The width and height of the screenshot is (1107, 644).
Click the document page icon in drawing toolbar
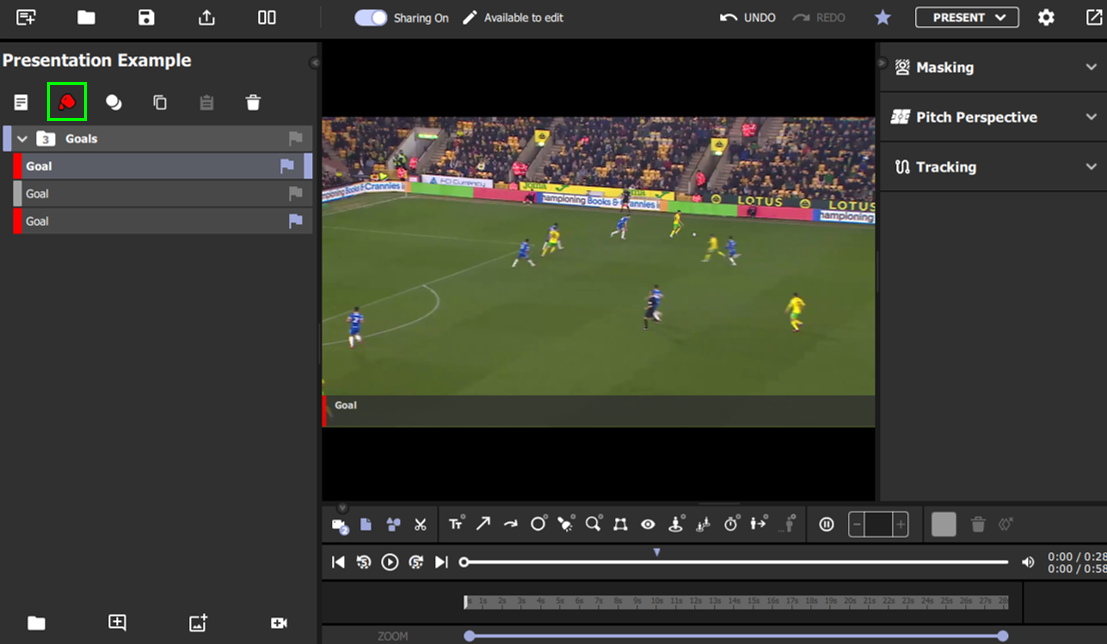[366, 524]
